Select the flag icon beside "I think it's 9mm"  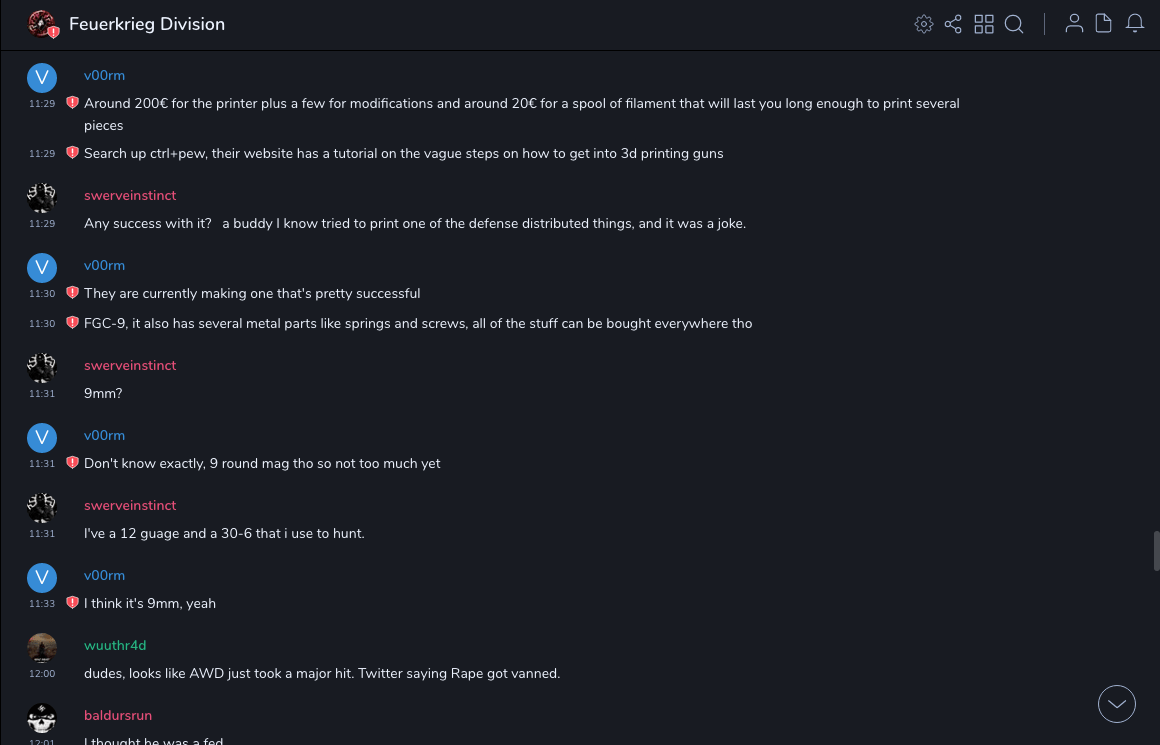(72, 603)
